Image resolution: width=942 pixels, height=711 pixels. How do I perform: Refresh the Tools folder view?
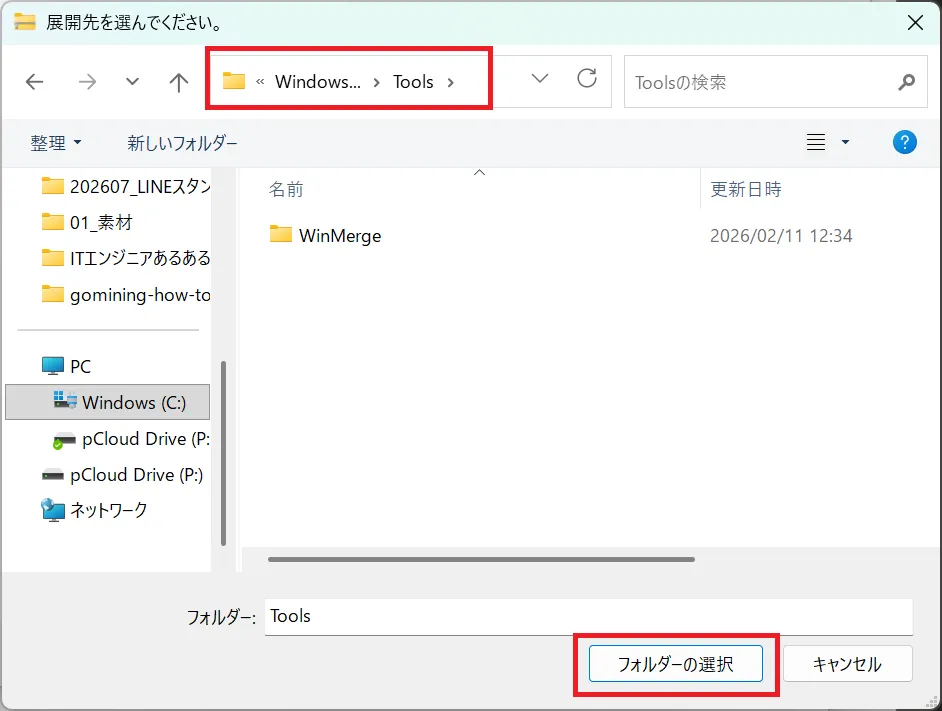click(x=587, y=78)
